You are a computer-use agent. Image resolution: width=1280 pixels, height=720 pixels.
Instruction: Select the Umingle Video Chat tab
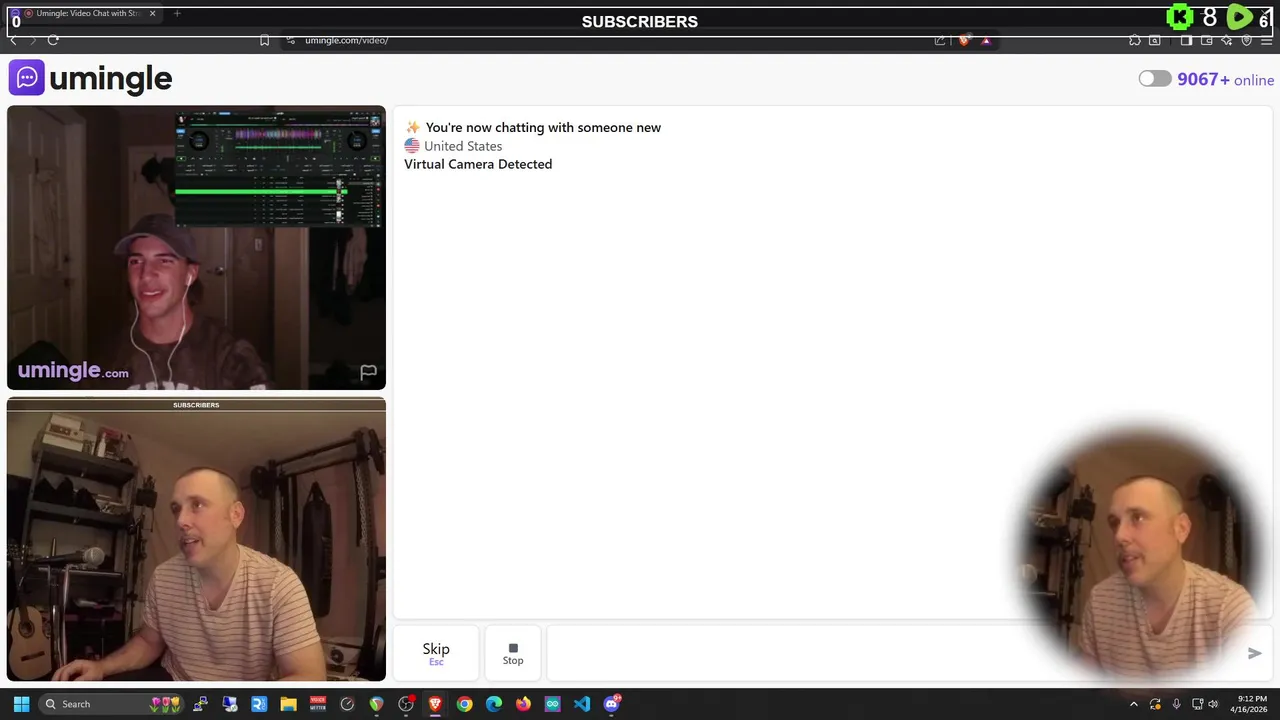point(84,13)
